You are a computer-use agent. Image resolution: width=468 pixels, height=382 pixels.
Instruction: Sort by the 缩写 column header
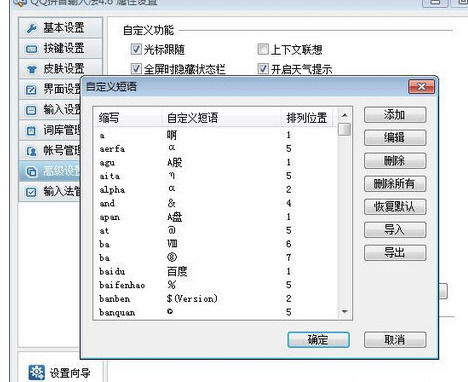(128, 118)
